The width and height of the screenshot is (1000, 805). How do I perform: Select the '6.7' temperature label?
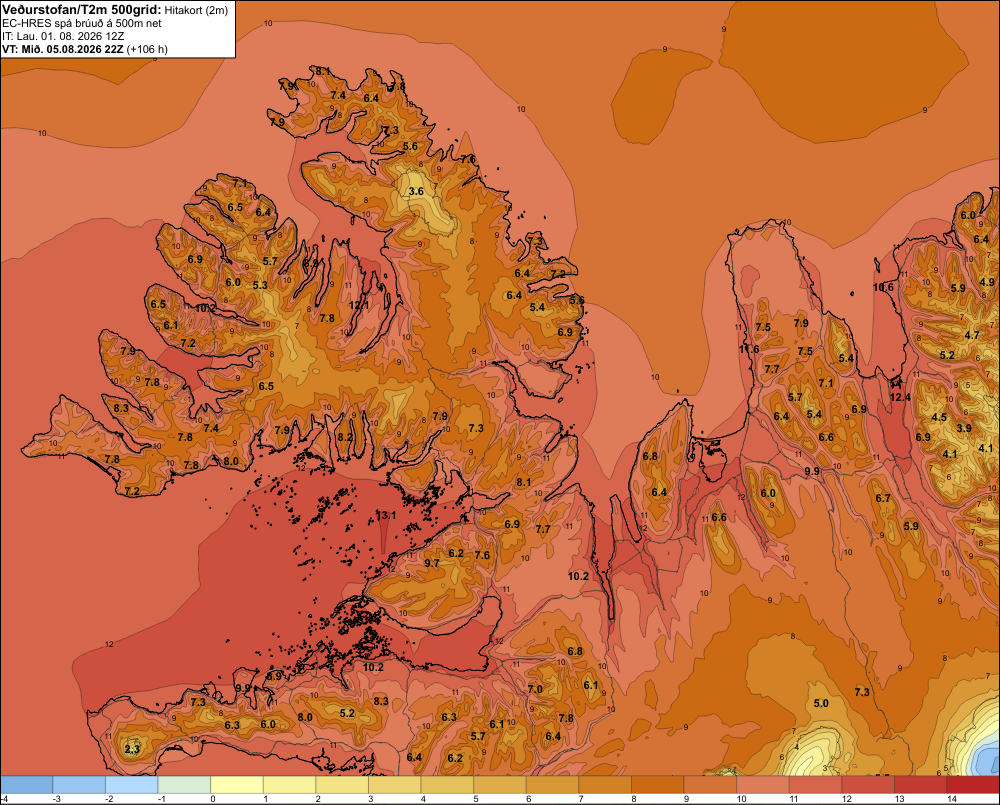(x=883, y=498)
